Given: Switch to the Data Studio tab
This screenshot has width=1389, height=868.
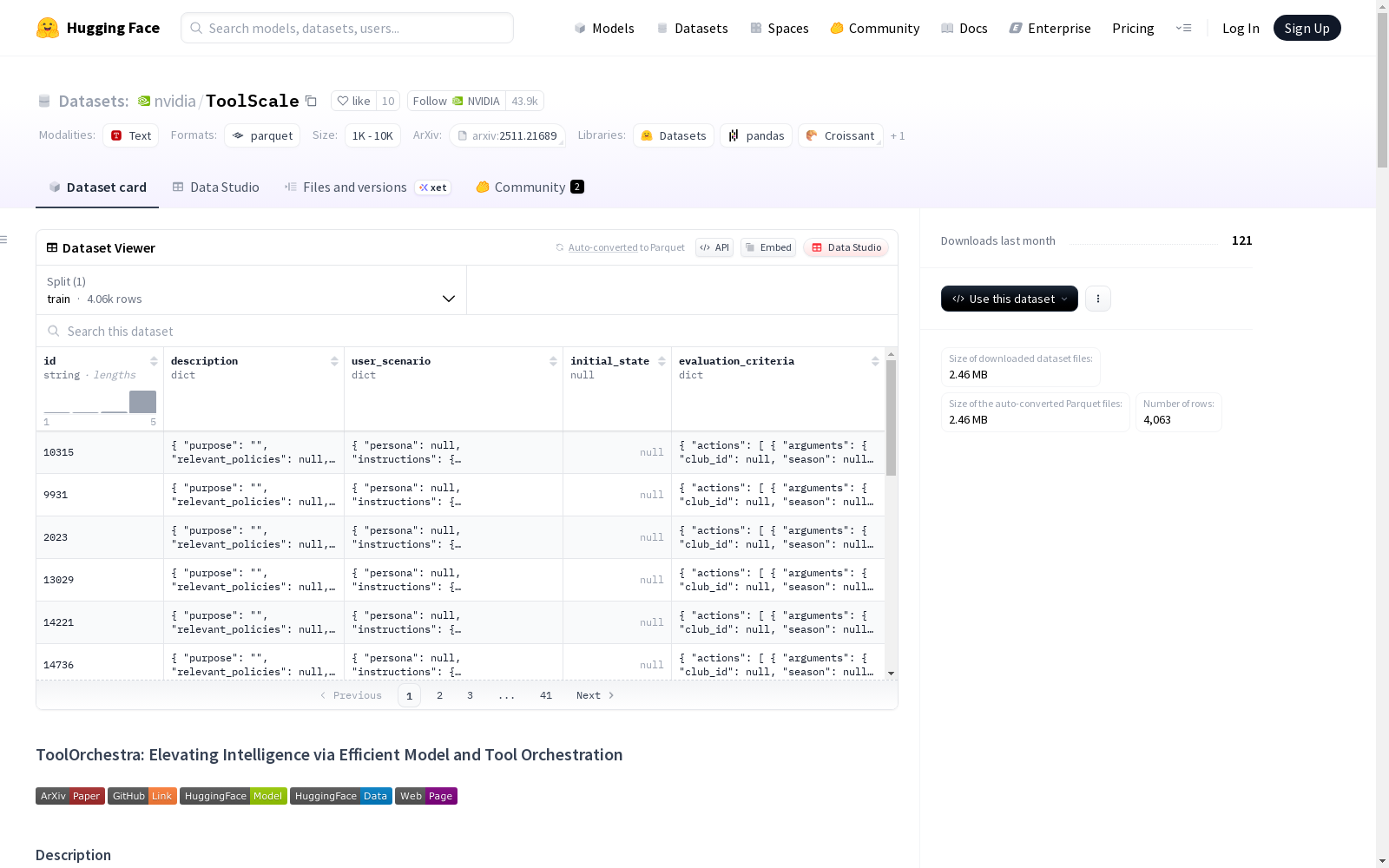Looking at the screenshot, I should pos(216,187).
